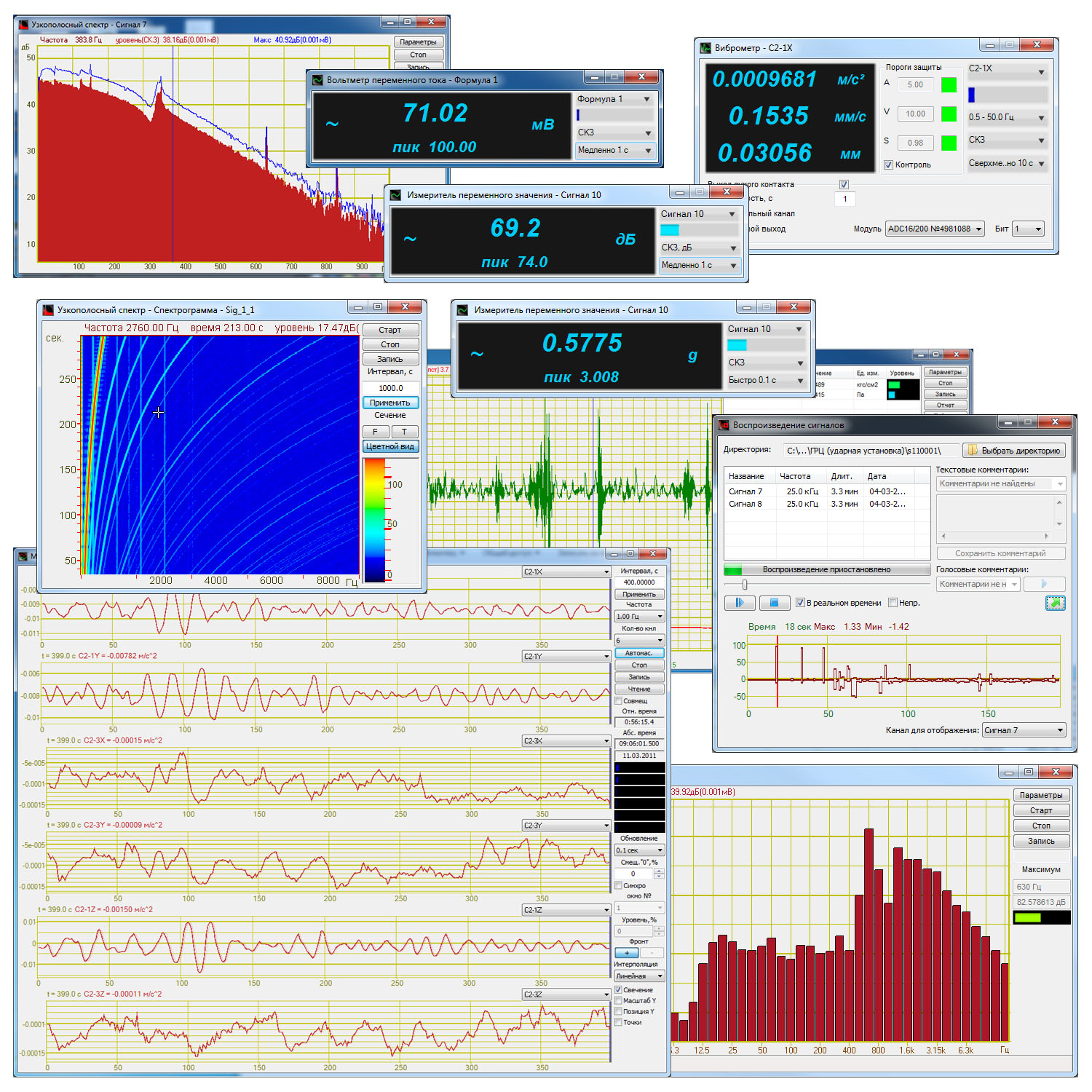Click 'Выбрать директорию' button
Image resolution: width=1092 pixels, height=1092 pixels.
click(x=1014, y=451)
